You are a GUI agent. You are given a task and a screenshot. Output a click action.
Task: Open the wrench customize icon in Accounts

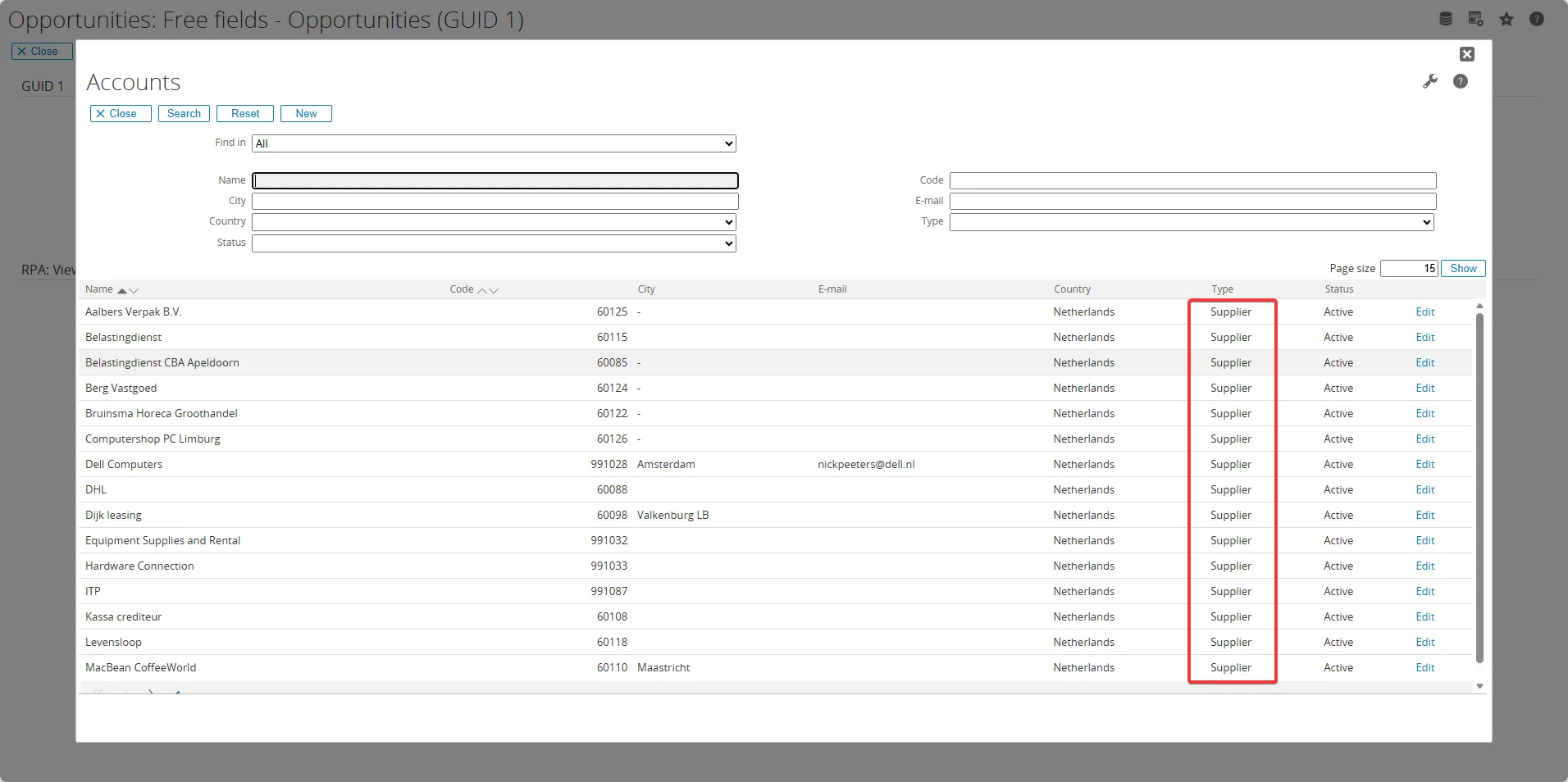point(1429,81)
